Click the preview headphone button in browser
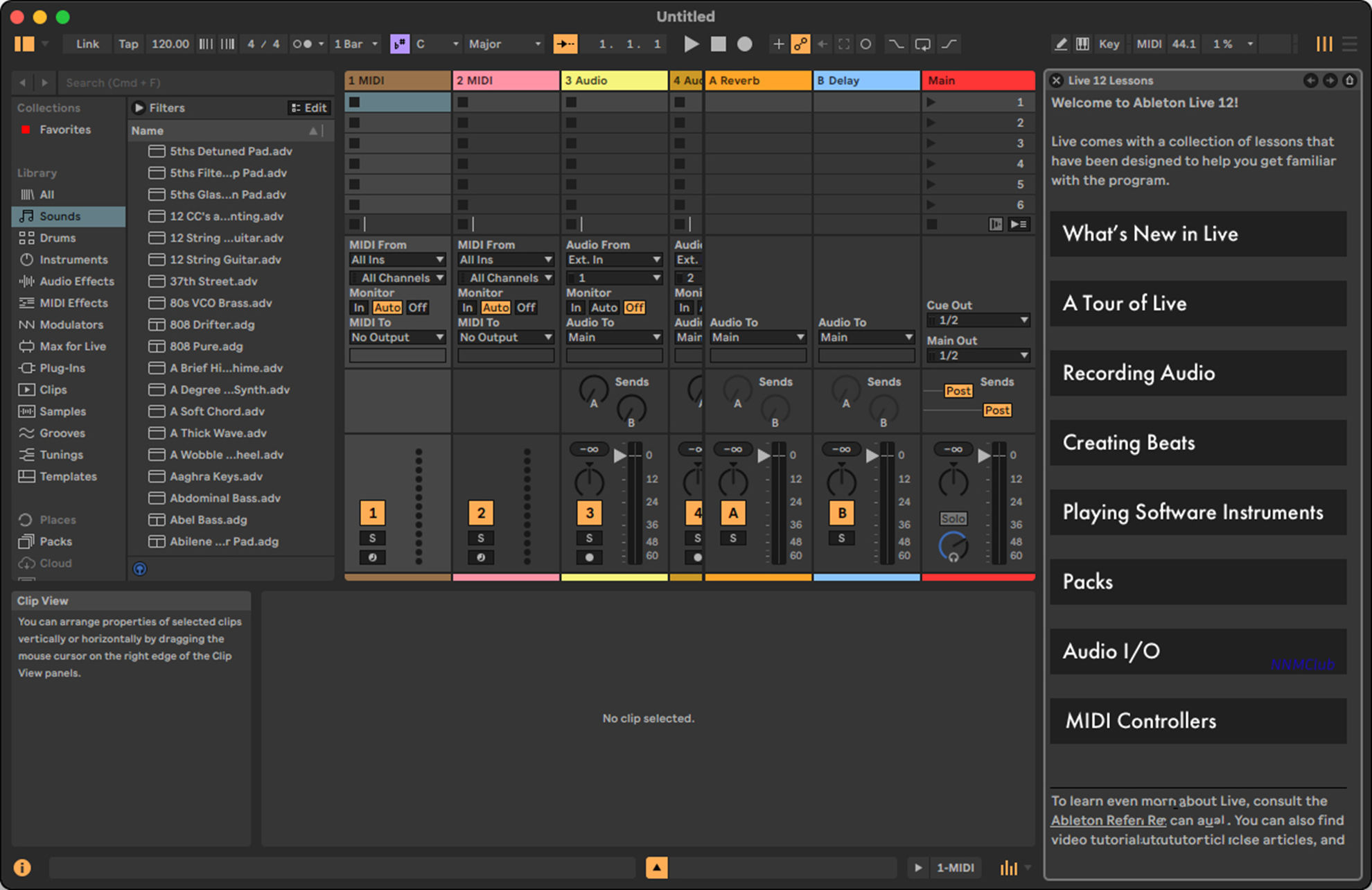 pyautogui.click(x=140, y=569)
